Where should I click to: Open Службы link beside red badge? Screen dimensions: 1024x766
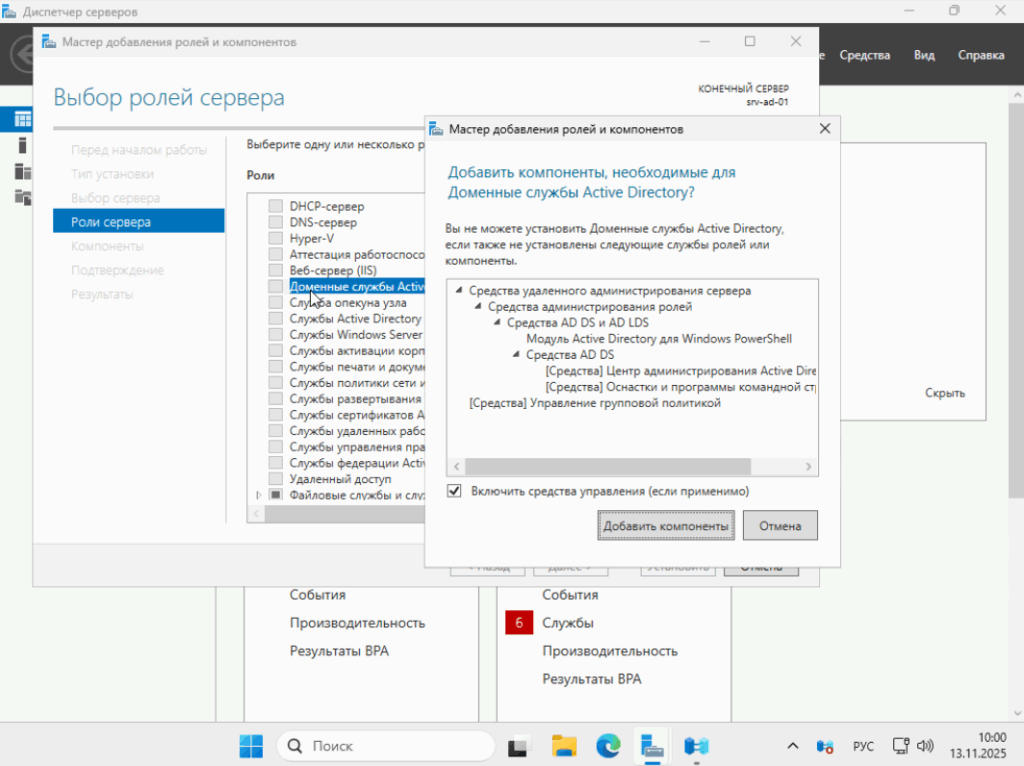click(x=568, y=623)
